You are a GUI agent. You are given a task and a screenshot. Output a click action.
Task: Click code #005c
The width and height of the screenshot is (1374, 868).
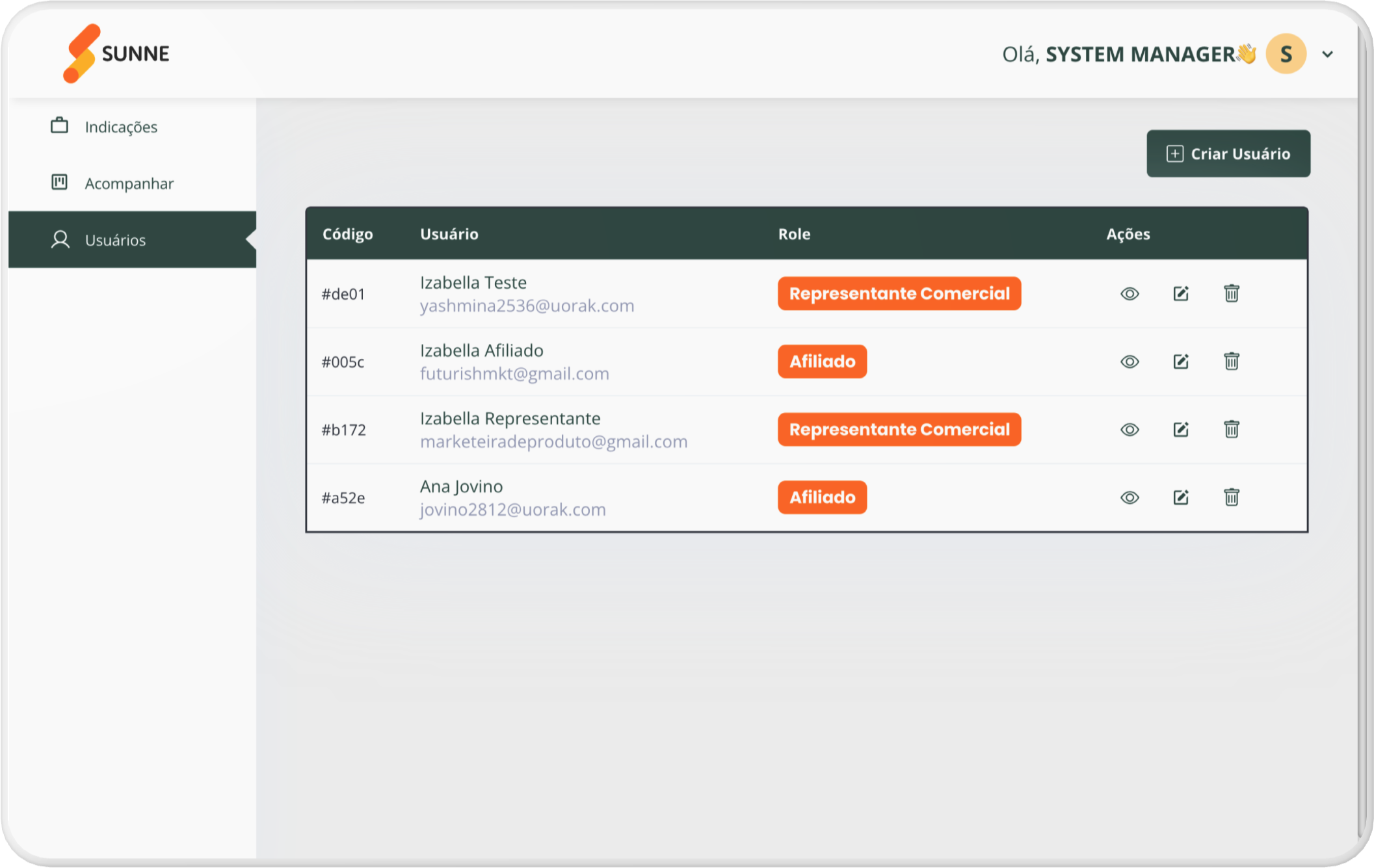tap(343, 362)
